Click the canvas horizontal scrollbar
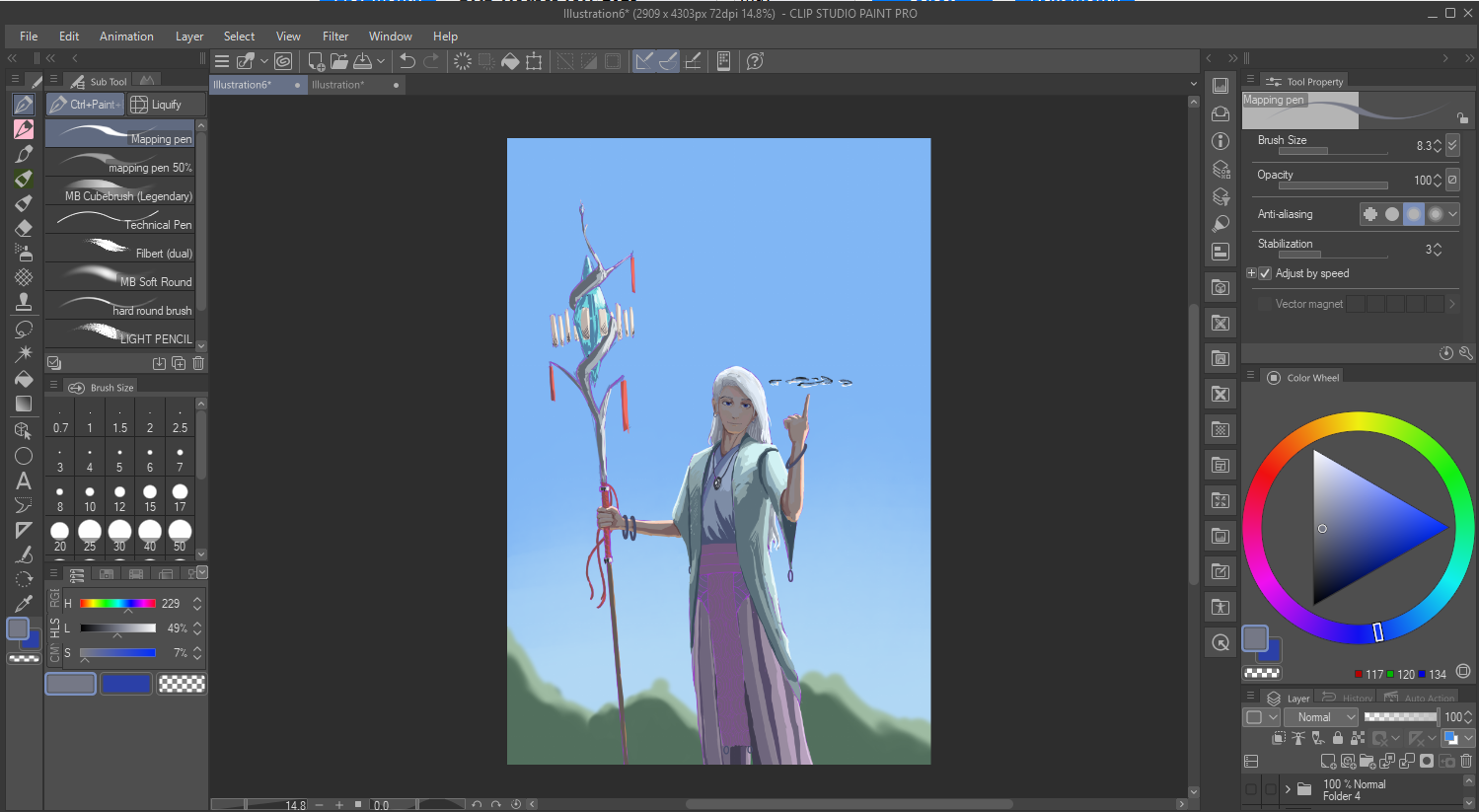 [x=849, y=804]
